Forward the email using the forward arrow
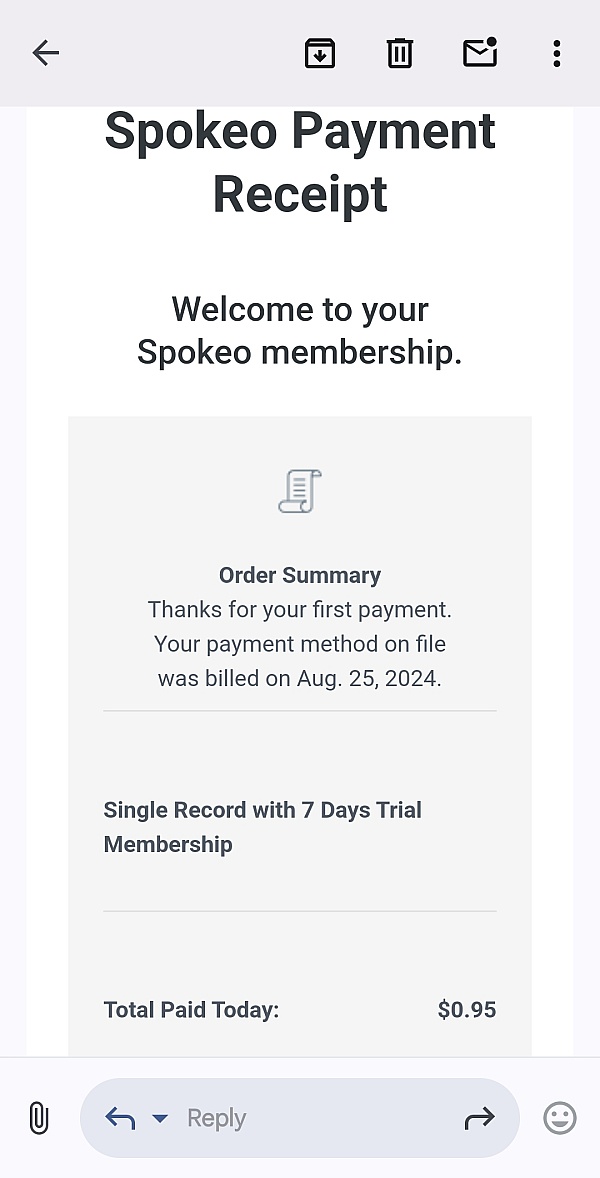 click(480, 1118)
